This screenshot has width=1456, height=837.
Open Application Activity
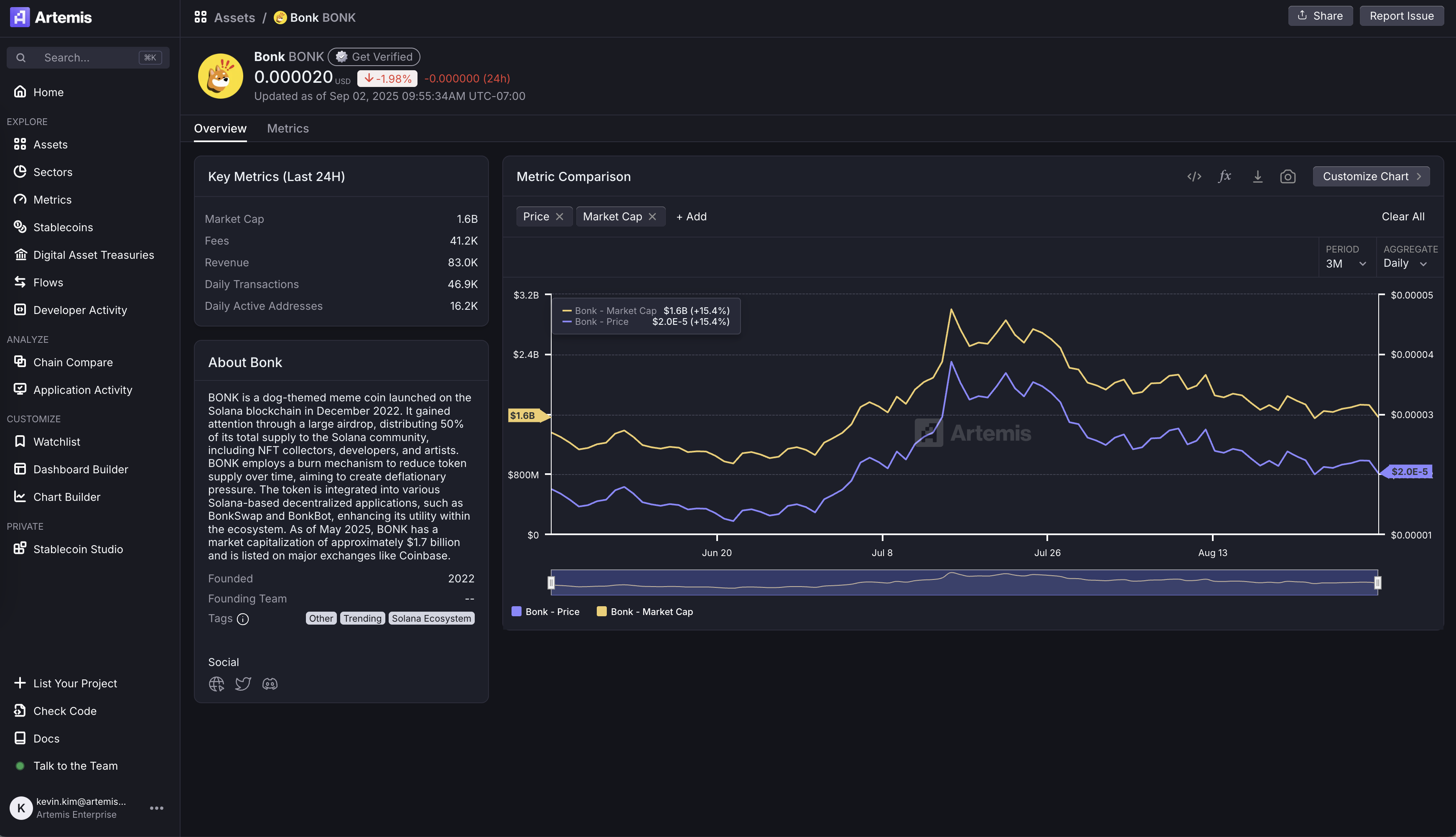click(x=73, y=390)
